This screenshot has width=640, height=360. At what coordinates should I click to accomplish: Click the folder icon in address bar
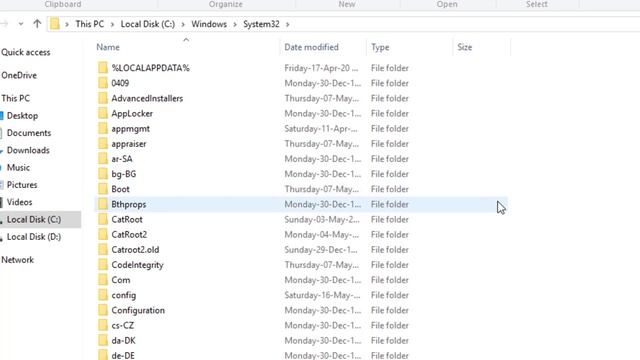[55, 24]
